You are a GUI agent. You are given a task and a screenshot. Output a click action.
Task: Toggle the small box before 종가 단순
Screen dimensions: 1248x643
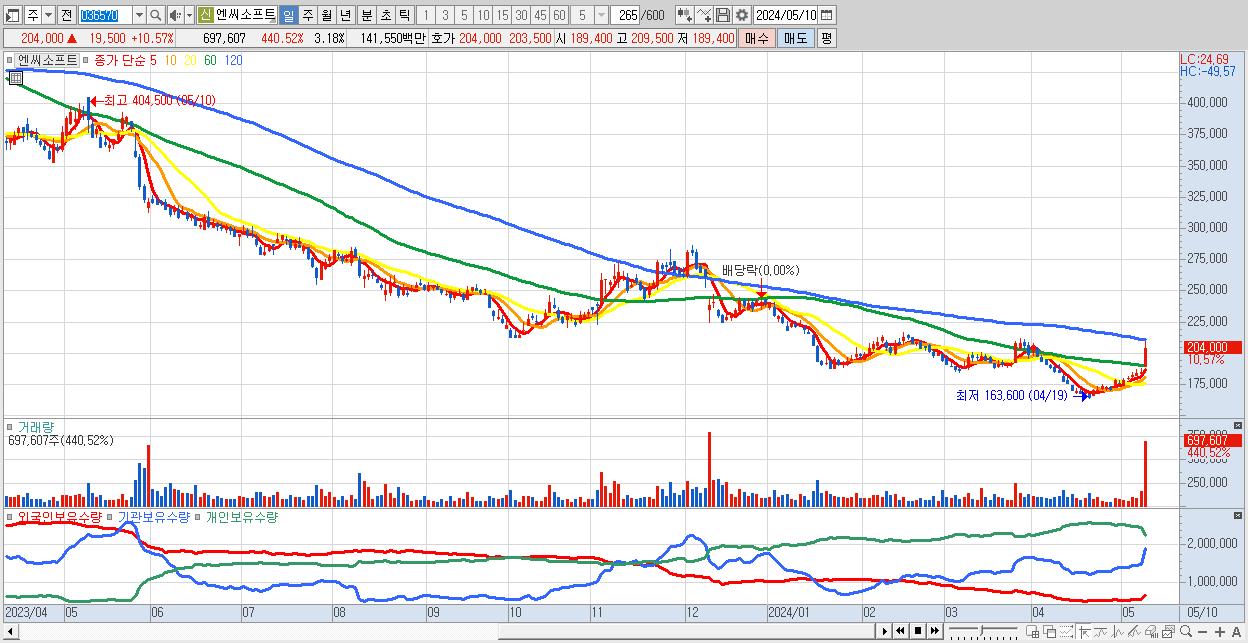(87, 60)
